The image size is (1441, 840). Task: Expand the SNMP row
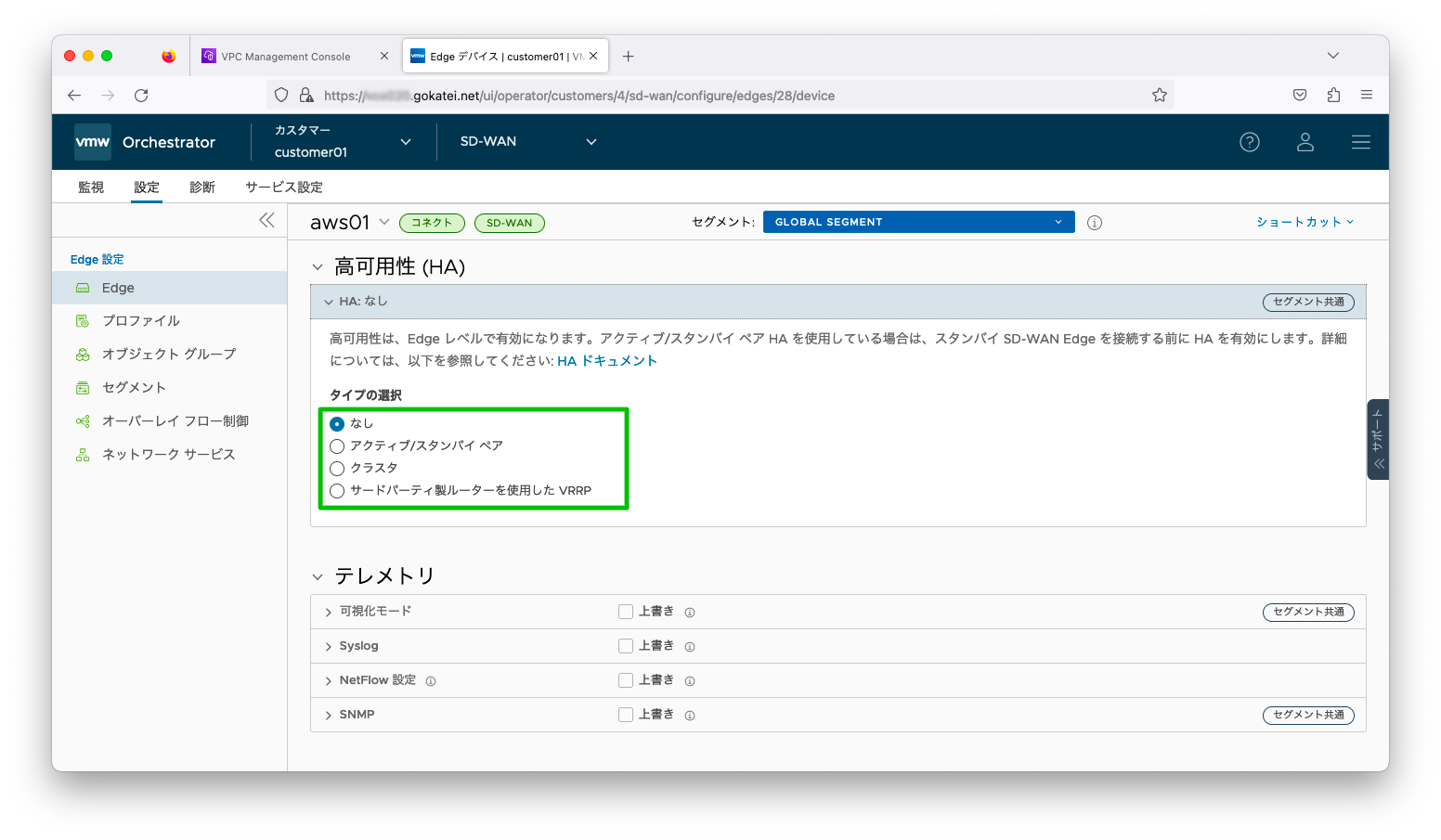click(328, 716)
